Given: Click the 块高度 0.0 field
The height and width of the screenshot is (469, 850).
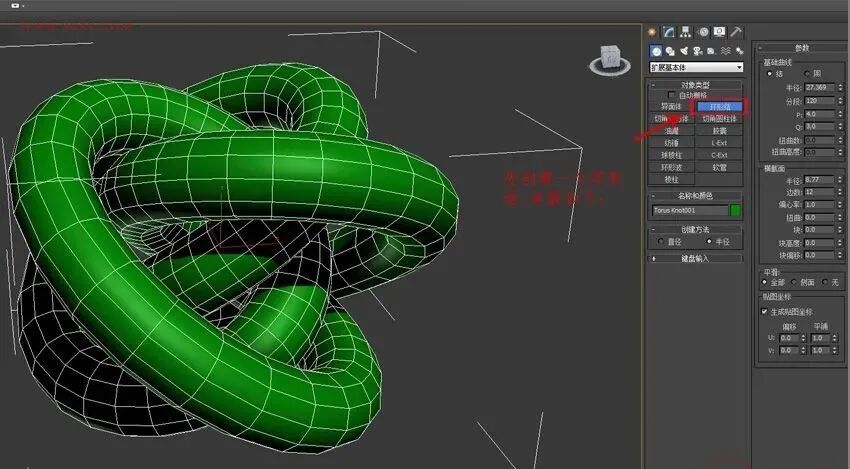Looking at the screenshot, I should tap(820, 242).
